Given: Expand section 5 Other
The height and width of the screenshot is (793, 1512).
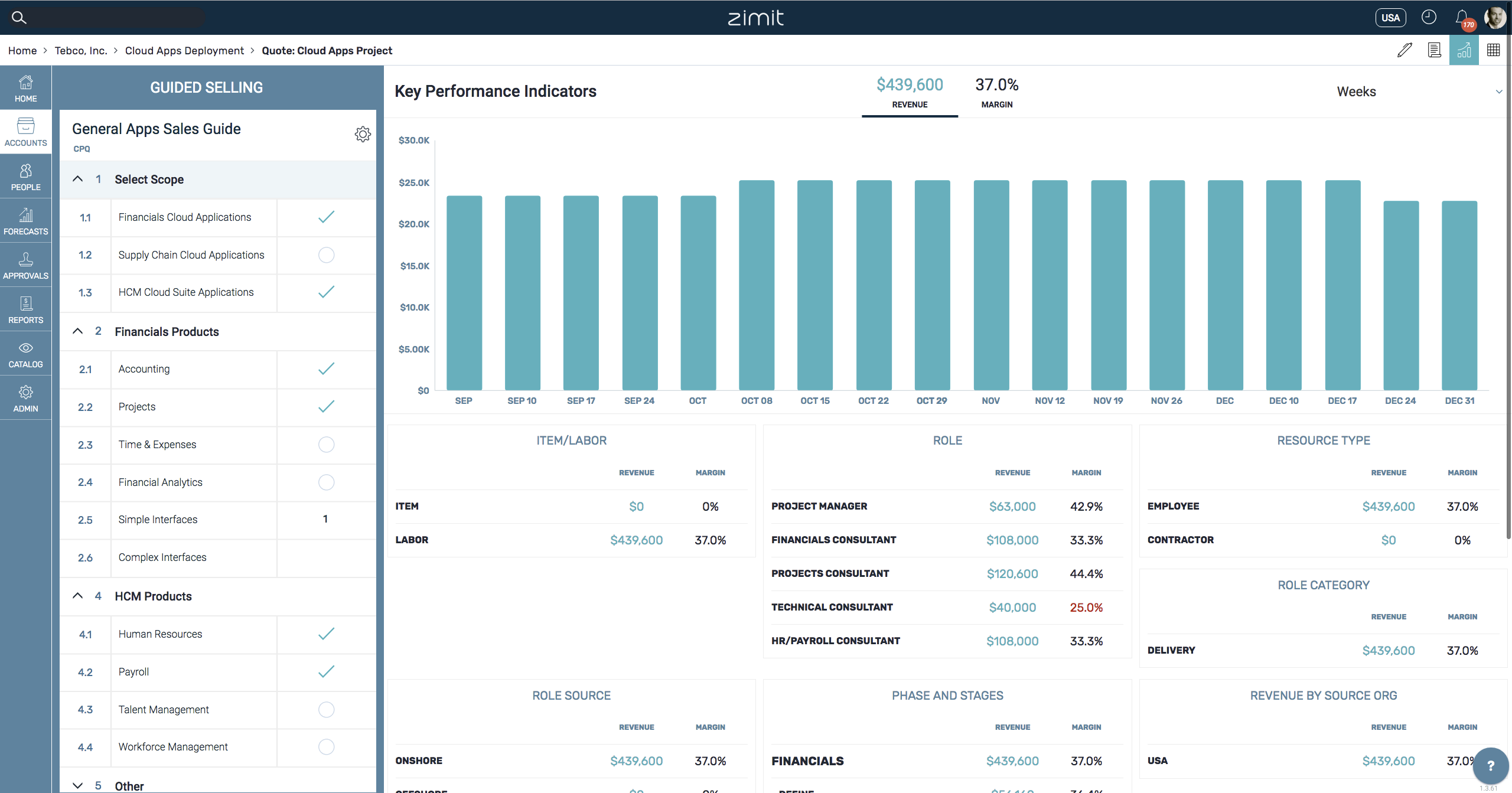Looking at the screenshot, I should pyautogui.click(x=77, y=785).
